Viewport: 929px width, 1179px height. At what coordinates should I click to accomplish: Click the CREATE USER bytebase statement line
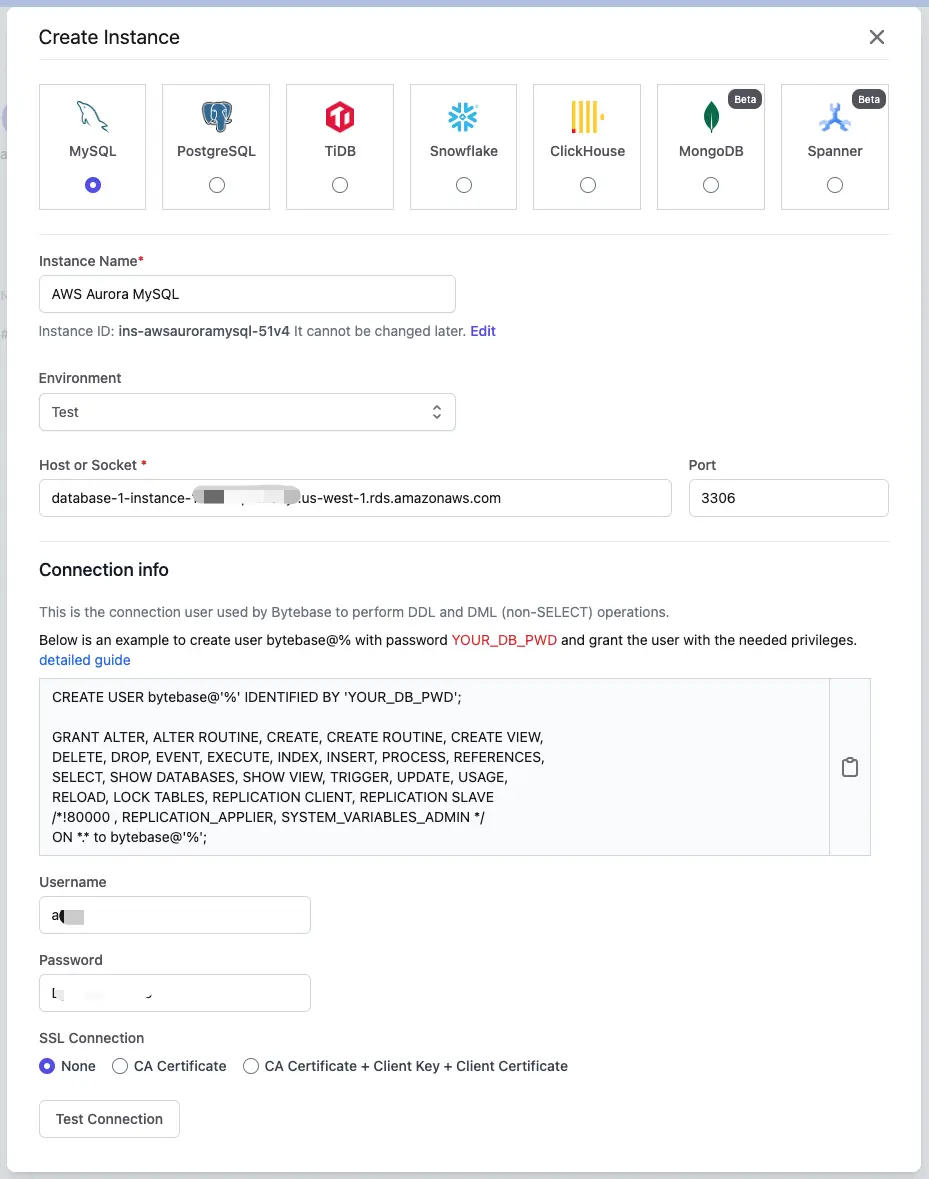point(256,697)
